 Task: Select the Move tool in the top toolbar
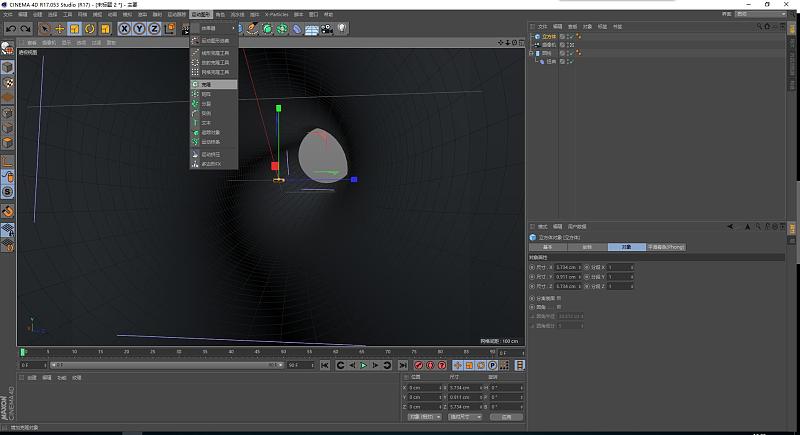coord(60,29)
